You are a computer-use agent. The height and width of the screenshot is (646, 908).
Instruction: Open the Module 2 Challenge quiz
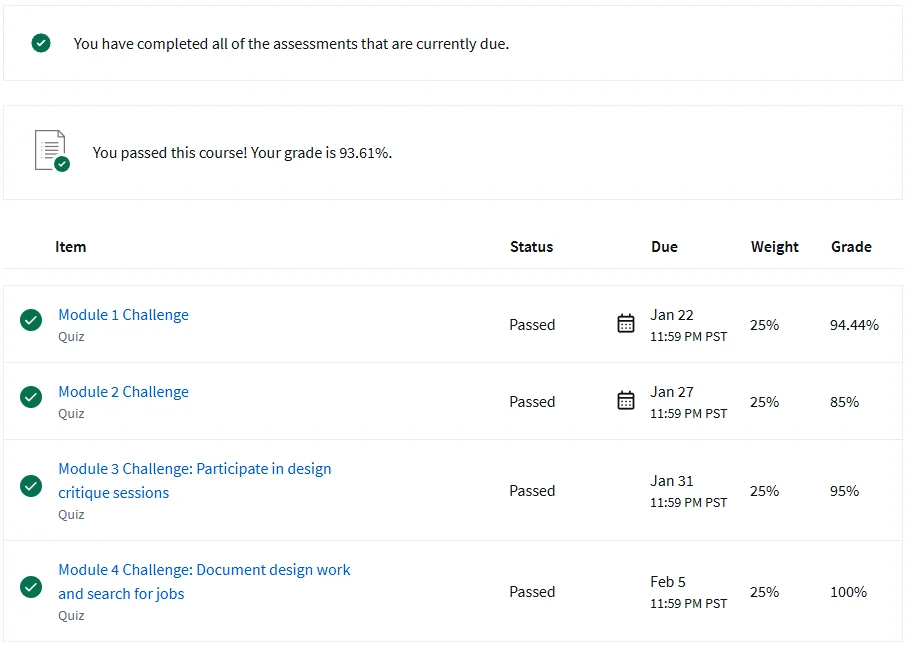click(x=123, y=392)
